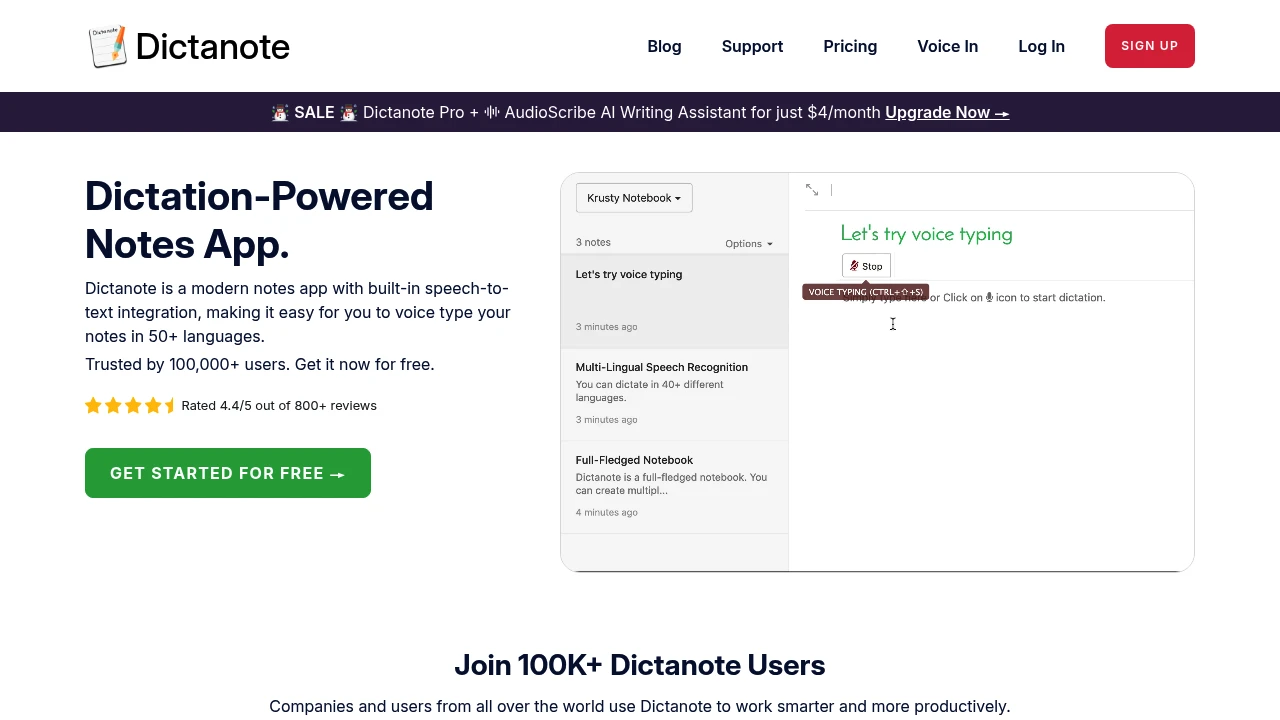Select the Full-Fledged Notebook note
Image resolution: width=1280 pixels, height=720 pixels.
674,487
